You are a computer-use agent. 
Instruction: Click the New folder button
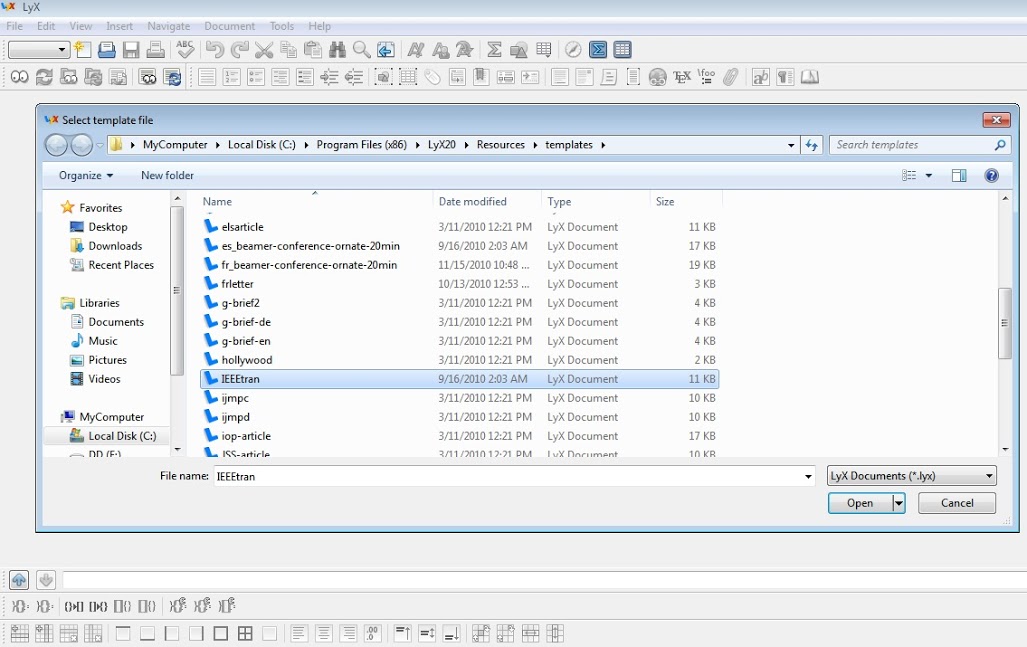tap(167, 176)
